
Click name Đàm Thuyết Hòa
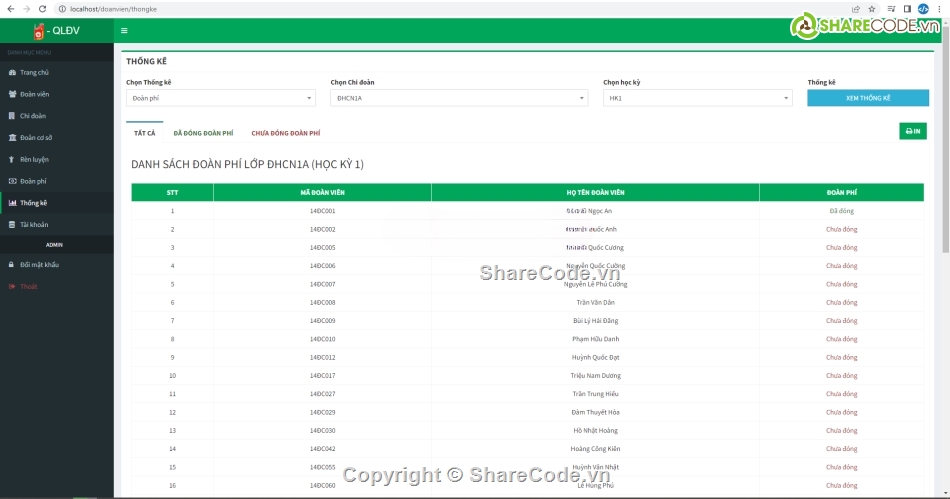pyautogui.click(x=596, y=412)
